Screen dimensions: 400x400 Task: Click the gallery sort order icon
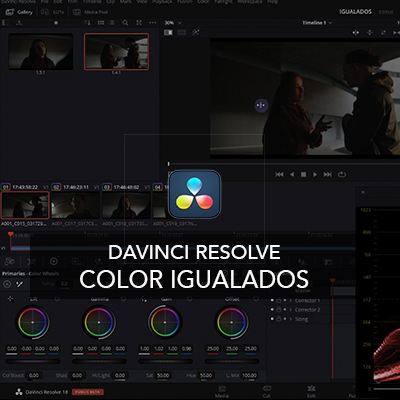click(87, 23)
